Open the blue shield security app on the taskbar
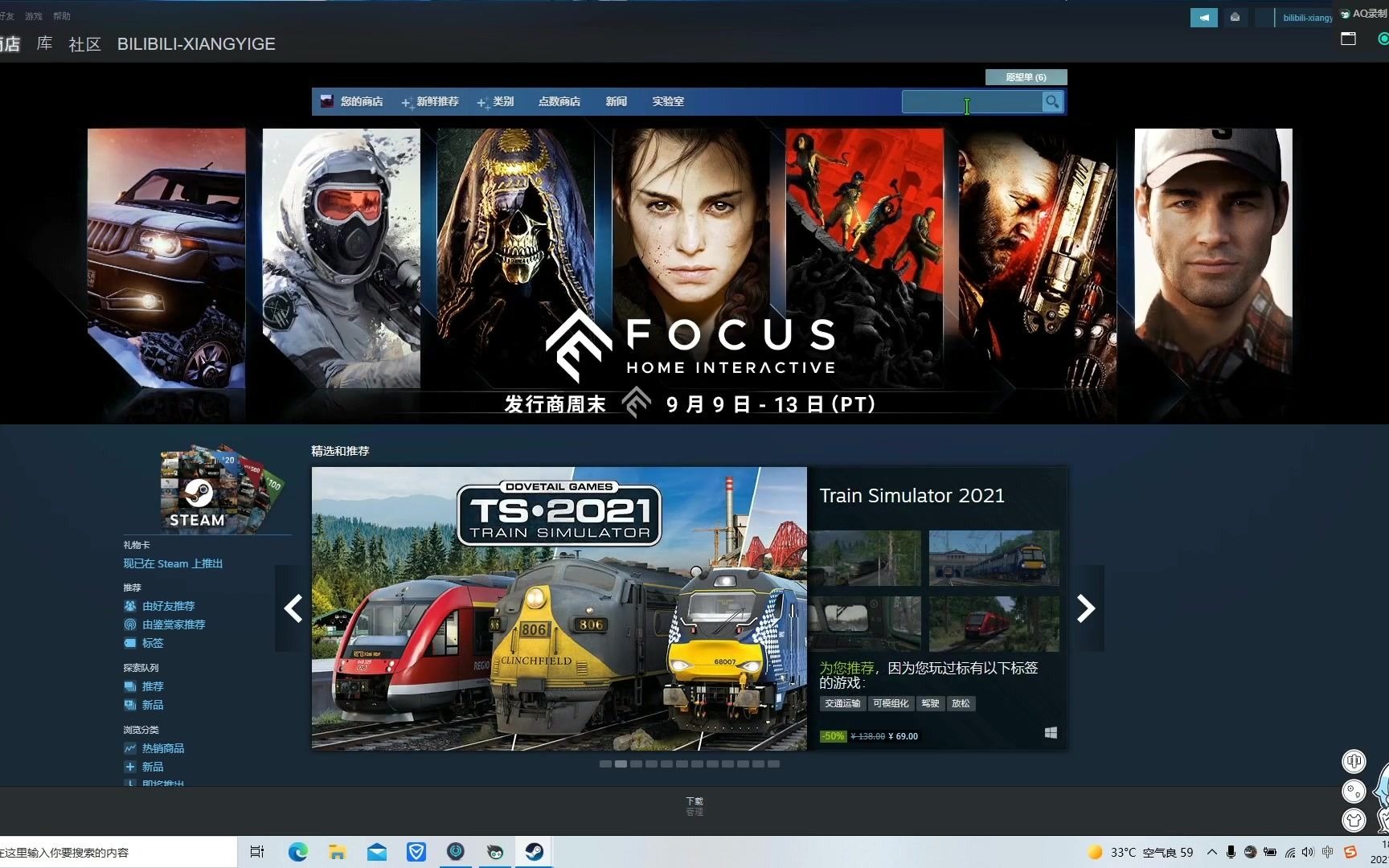Screen dimensions: 1389x868 click(416, 852)
